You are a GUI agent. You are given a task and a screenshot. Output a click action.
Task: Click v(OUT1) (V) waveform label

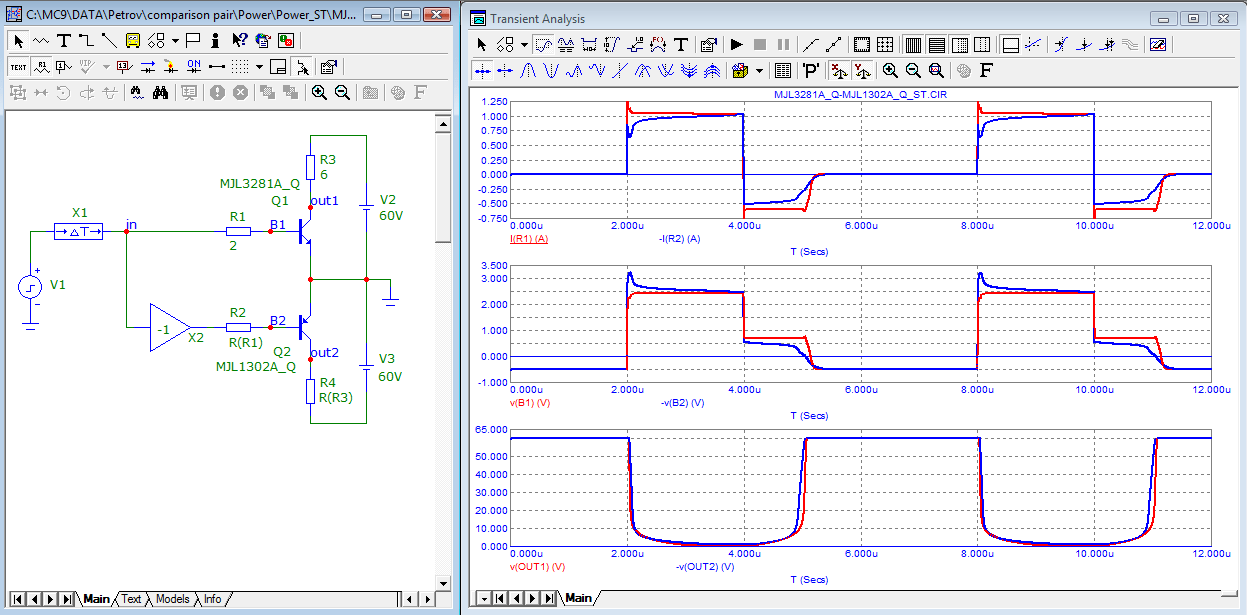tap(538, 567)
